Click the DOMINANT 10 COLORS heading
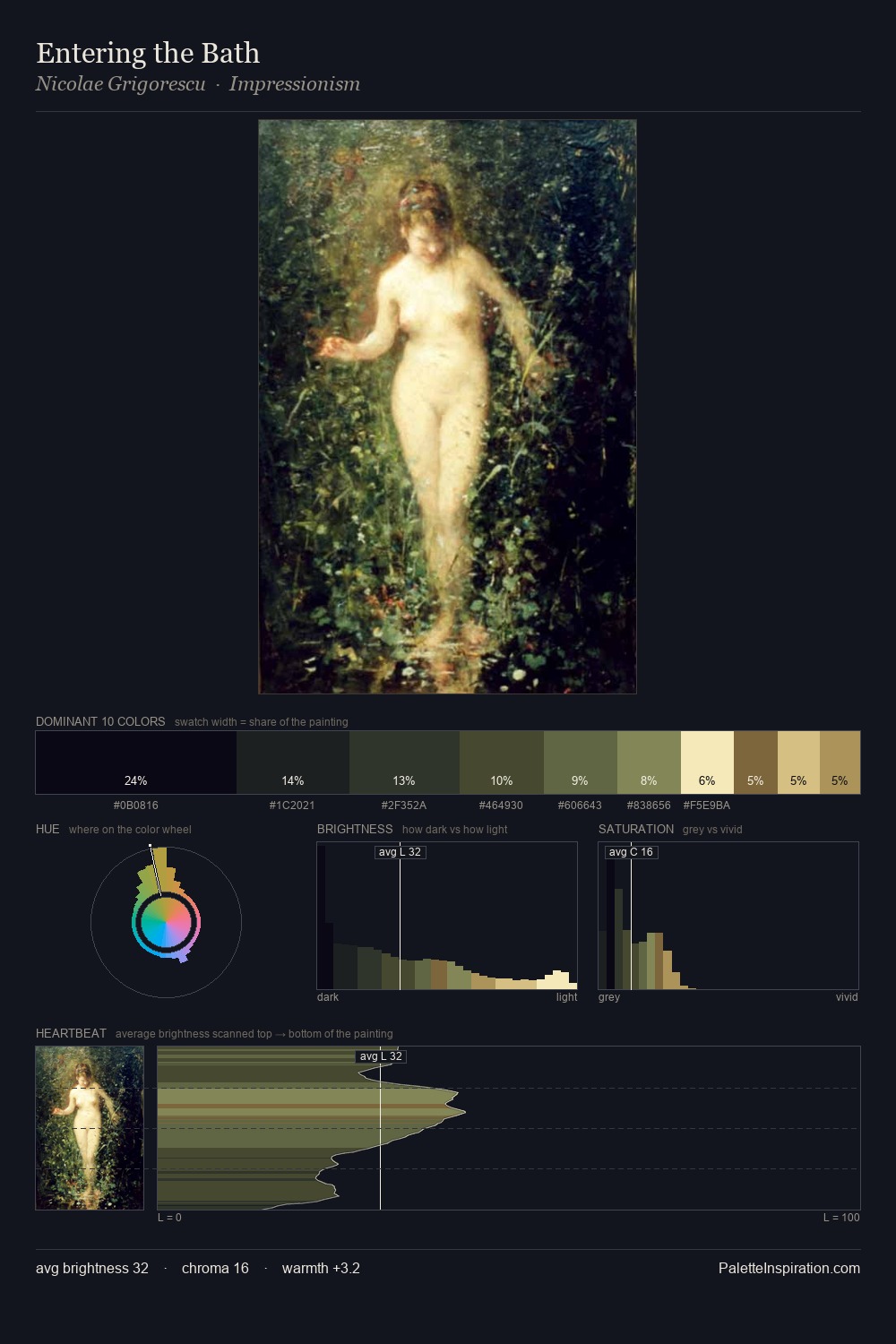The image size is (896, 1344). [x=100, y=721]
